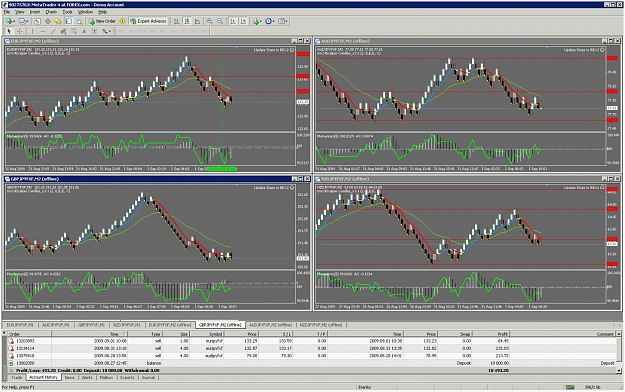Open the Strategy Tester icon

coord(79,21)
